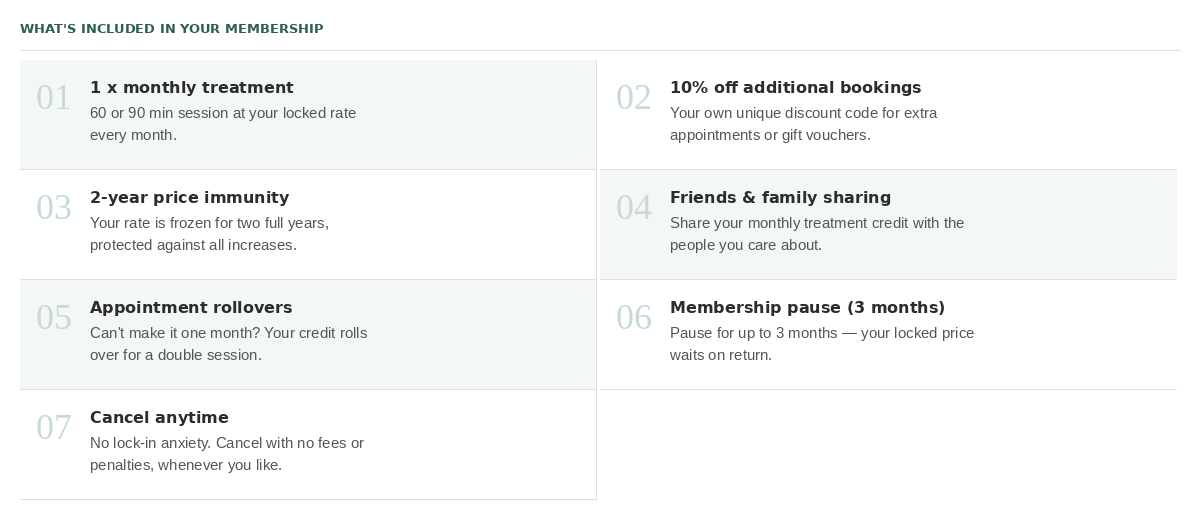Click the 01 number badge
Image resolution: width=1200 pixels, height=520 pixels.
coord(54,98)
